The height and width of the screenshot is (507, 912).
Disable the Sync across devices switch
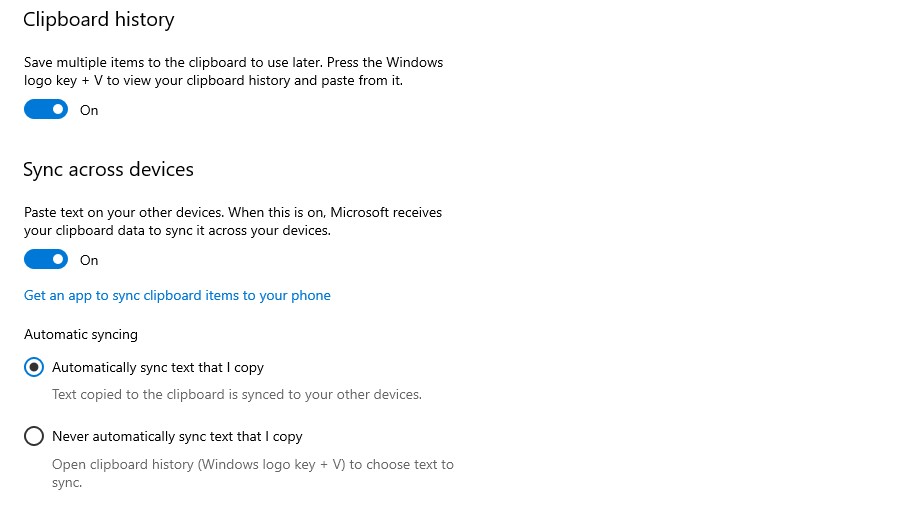(46, 259)
